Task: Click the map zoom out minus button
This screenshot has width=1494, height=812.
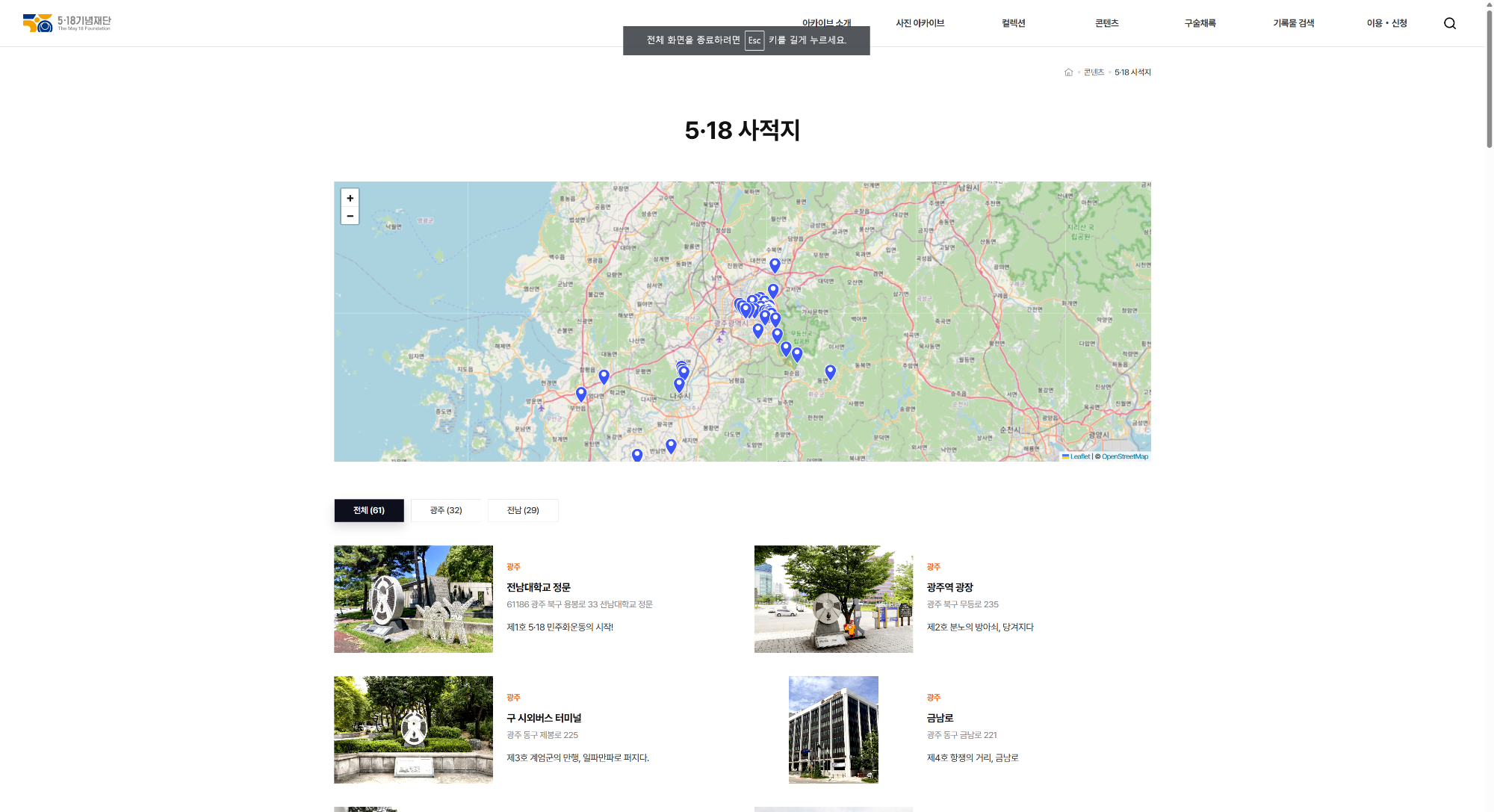Action: (350, 216)
